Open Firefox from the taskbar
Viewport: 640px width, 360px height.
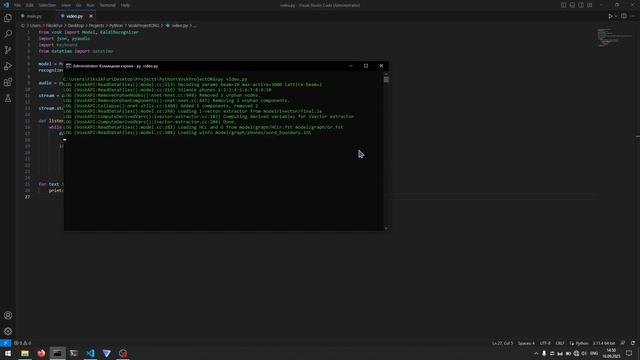tap(41, 353)
